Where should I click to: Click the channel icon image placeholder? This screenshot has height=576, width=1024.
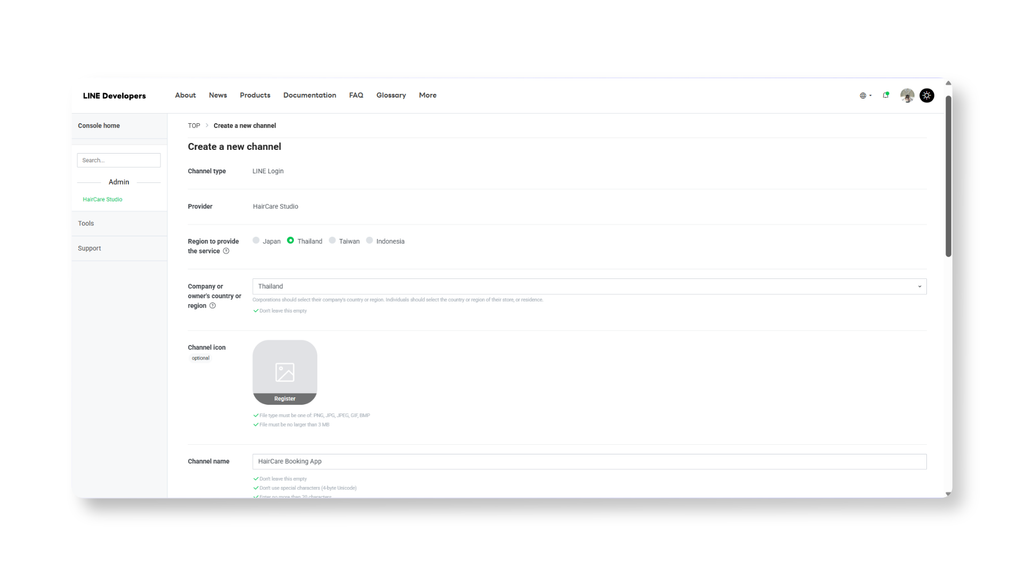point(285,372)
